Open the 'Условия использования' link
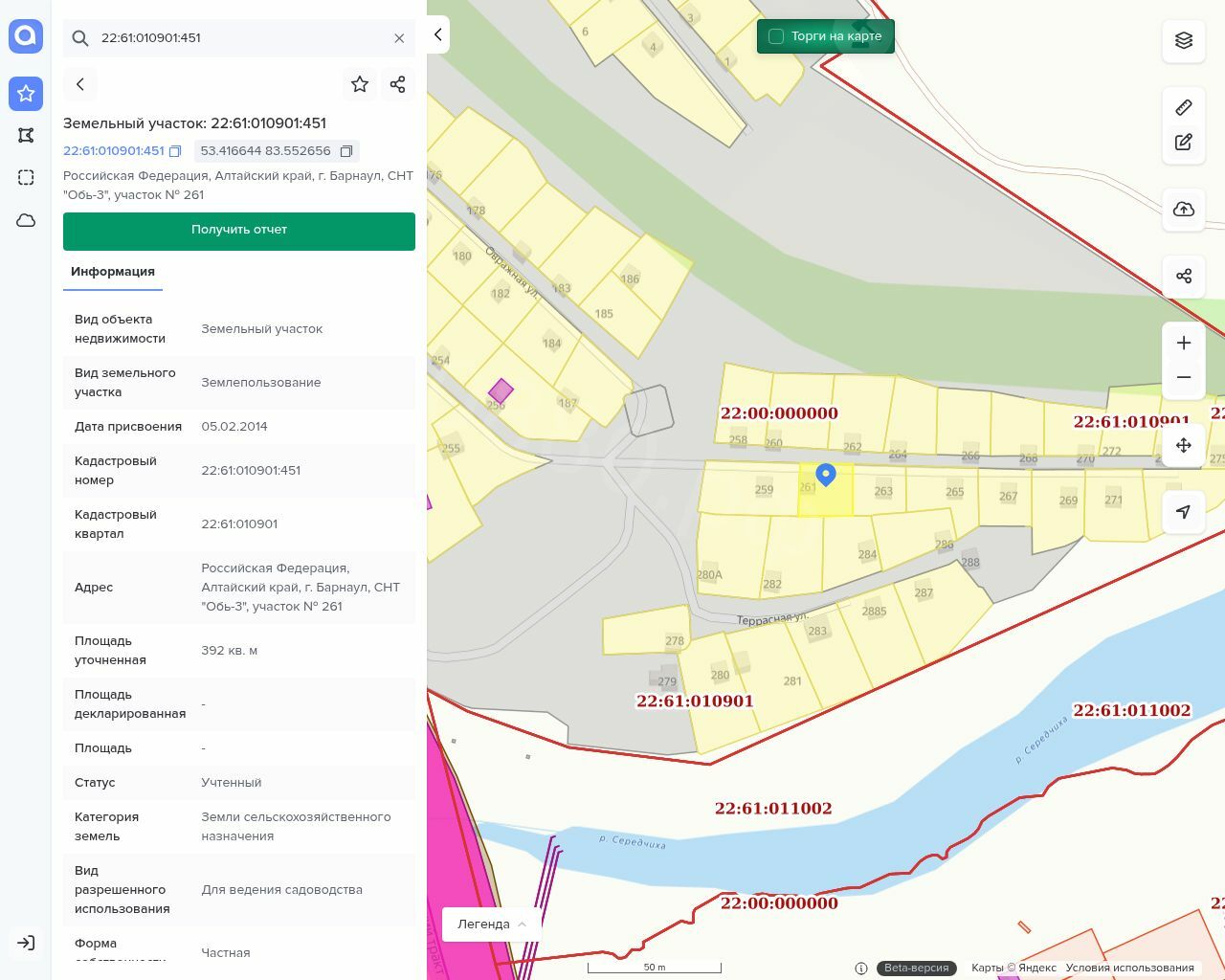Image resolution: width=1225 pixels, height=980 pixels. (x=1129, y=968)
